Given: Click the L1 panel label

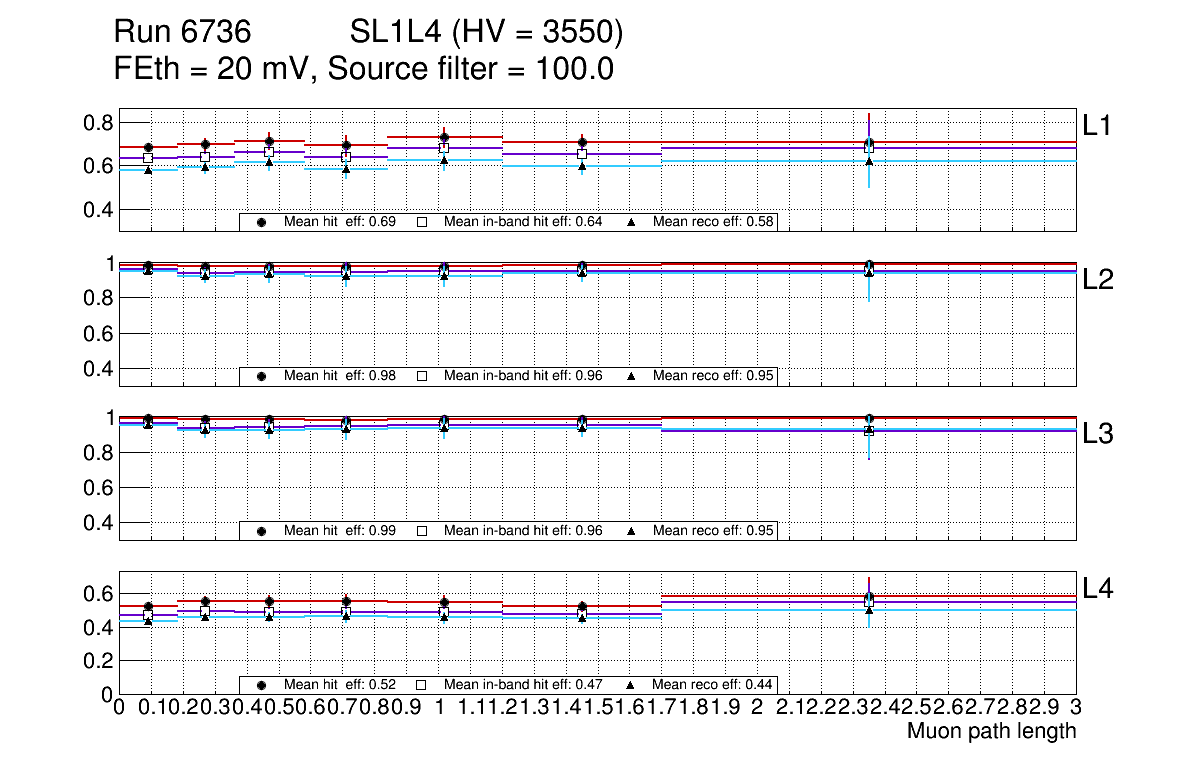Looking at the screenshot, I should tap(1098, 125).
